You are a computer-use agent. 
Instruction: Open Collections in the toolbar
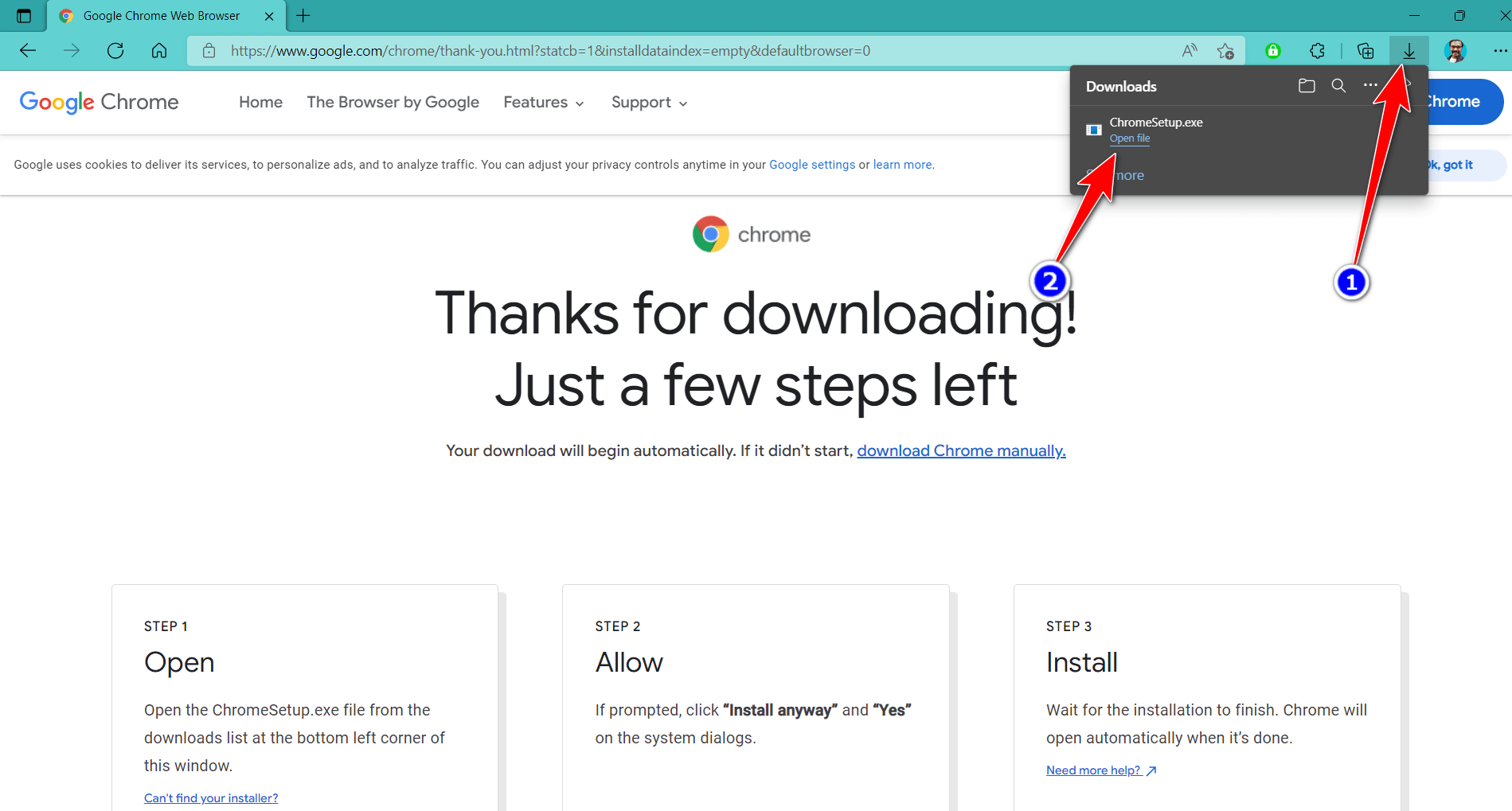pos(1365,50)
